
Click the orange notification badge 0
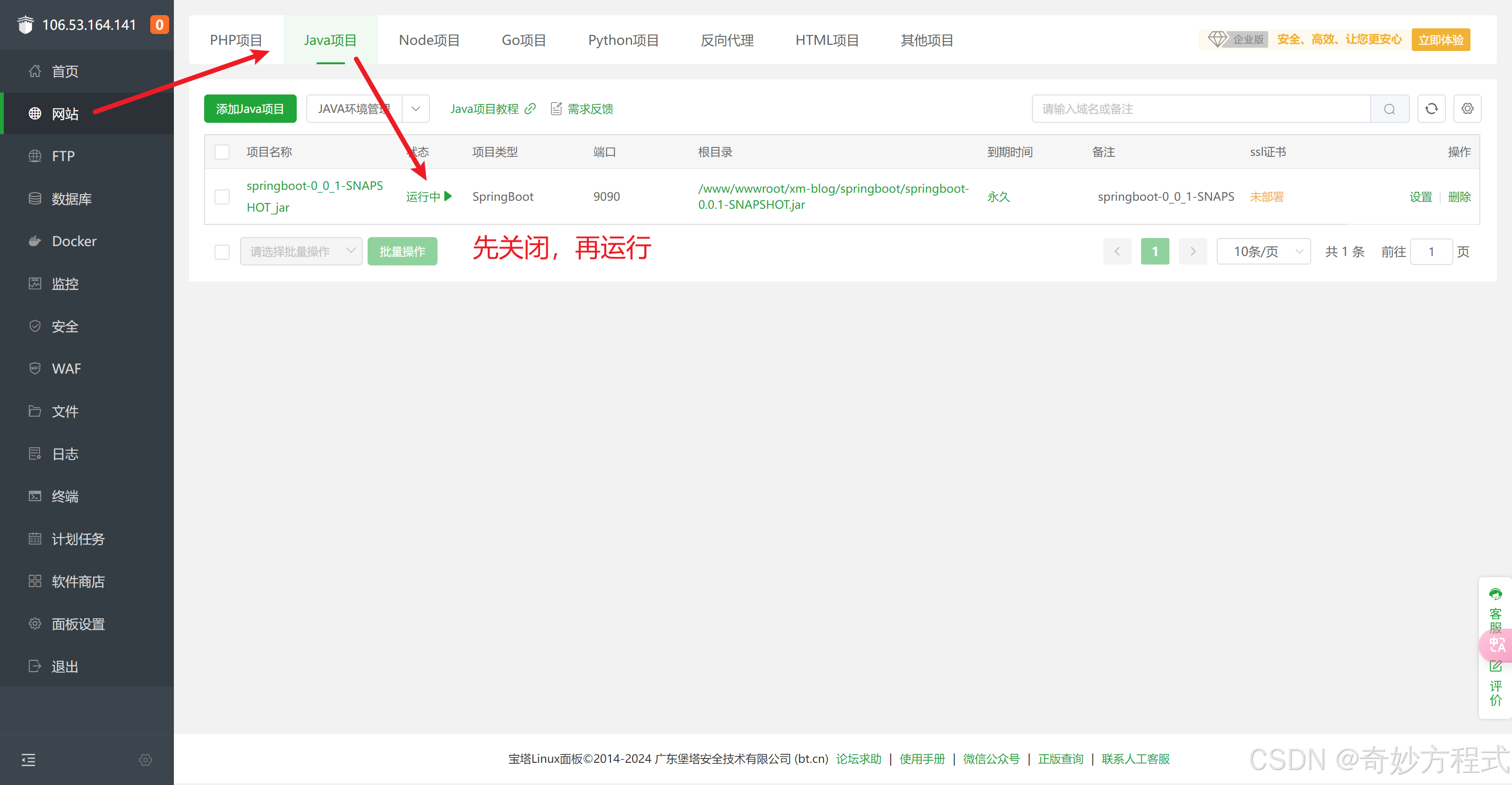click(159, 25)
